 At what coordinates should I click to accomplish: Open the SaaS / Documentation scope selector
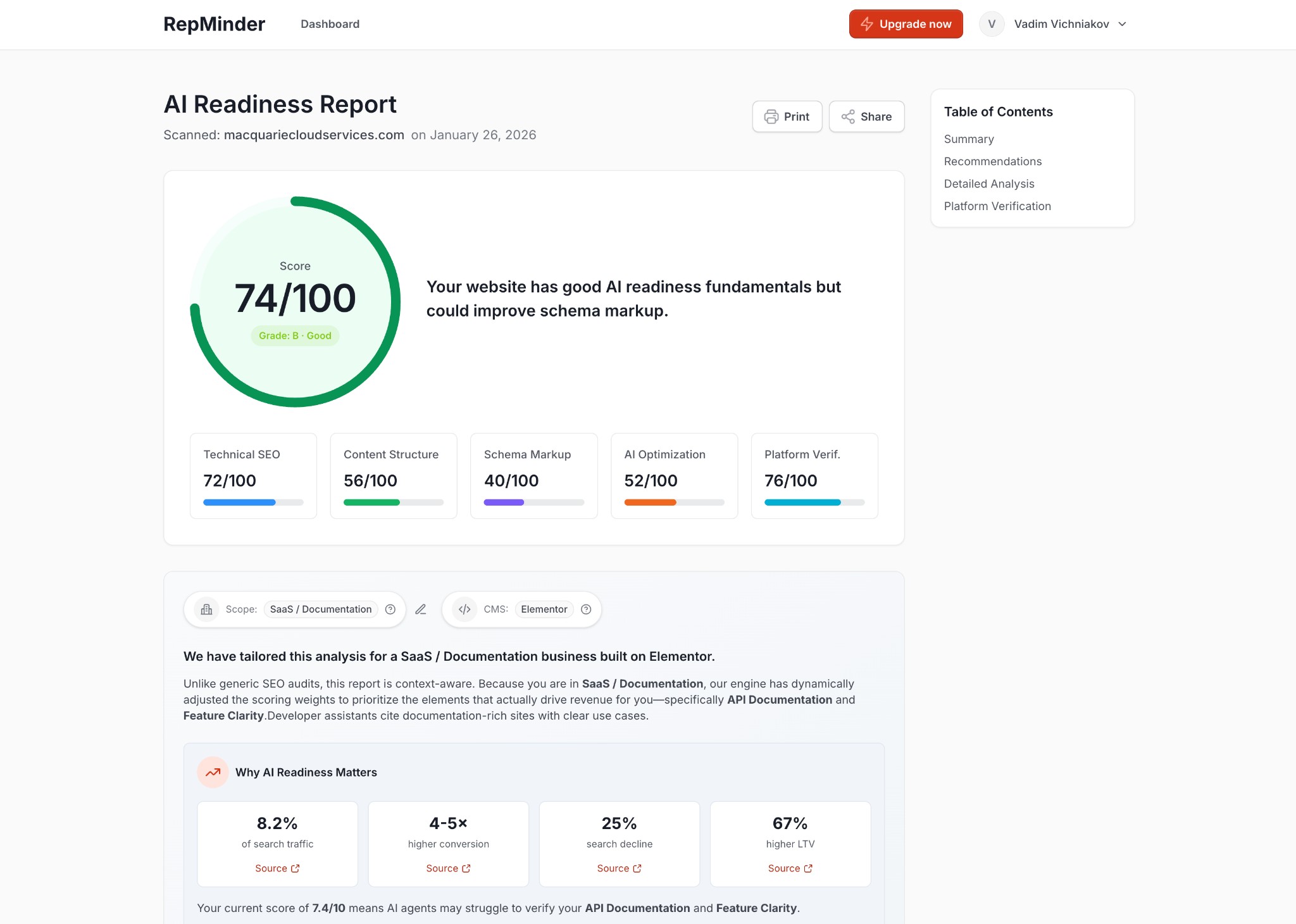click(x=320, y=609)
